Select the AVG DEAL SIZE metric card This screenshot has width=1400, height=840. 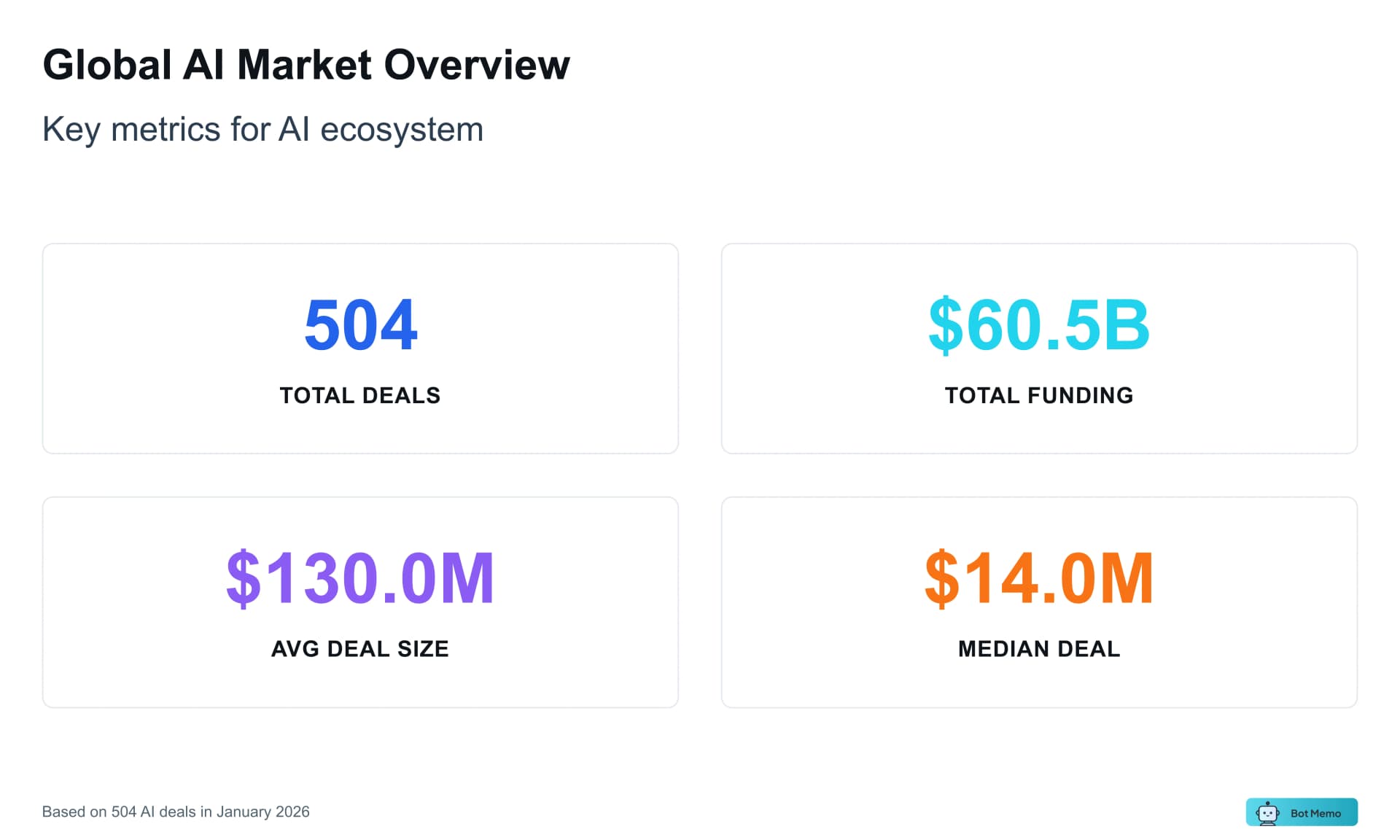click(x=360, y=602)
